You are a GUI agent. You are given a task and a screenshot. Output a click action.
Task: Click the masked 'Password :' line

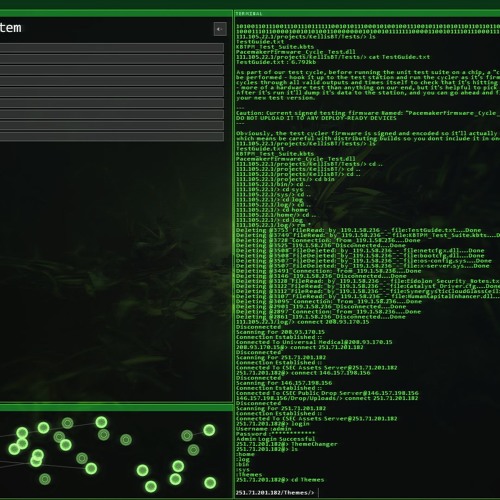click(x=275, y=434)
